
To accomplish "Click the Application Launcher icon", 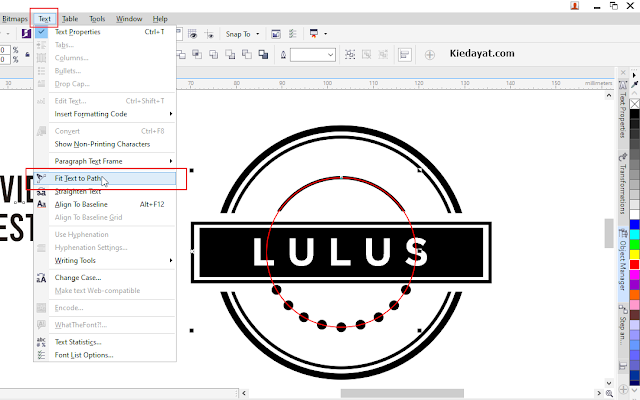I will click(314, 34).
